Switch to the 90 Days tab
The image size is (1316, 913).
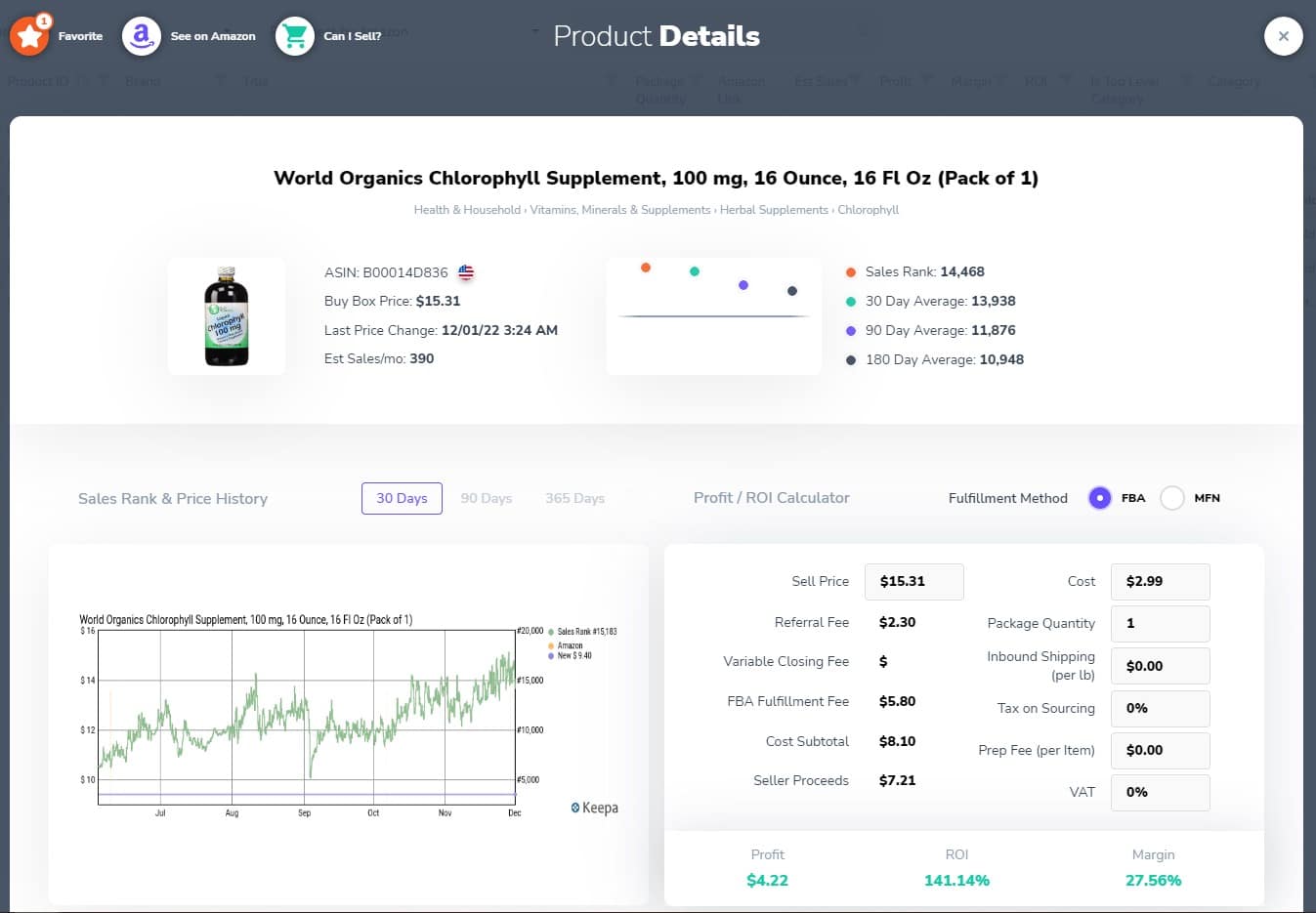click(486, 498)
